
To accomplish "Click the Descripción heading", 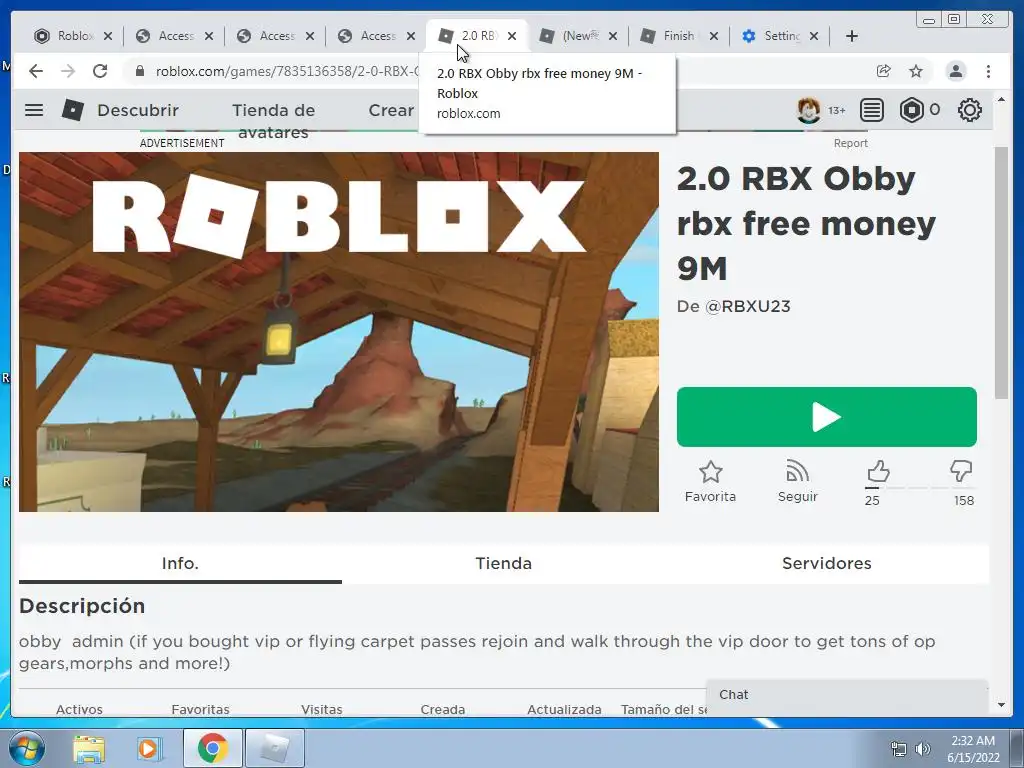I will (x=82, y=606).
